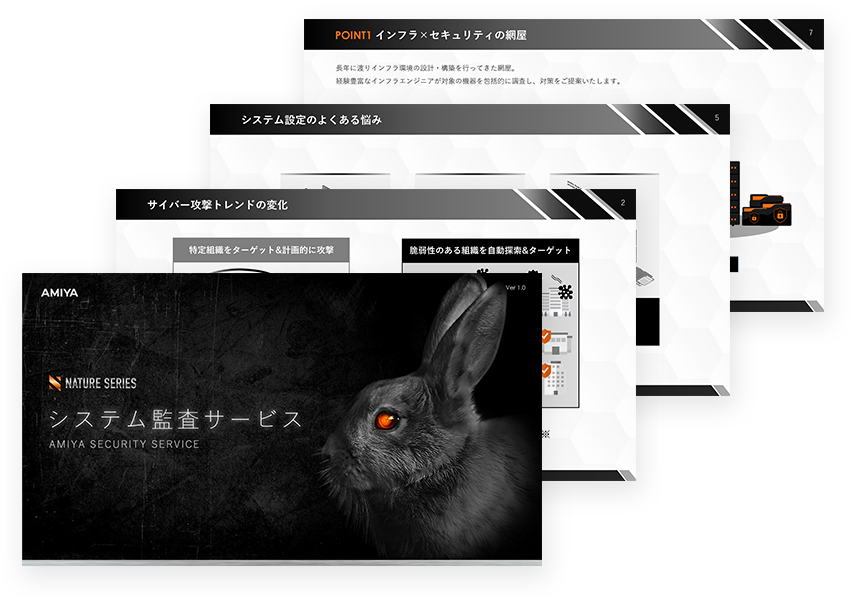The image size is (856, 600).
Task: Click the NATURE SERIES label
Action: pos(101,383)
